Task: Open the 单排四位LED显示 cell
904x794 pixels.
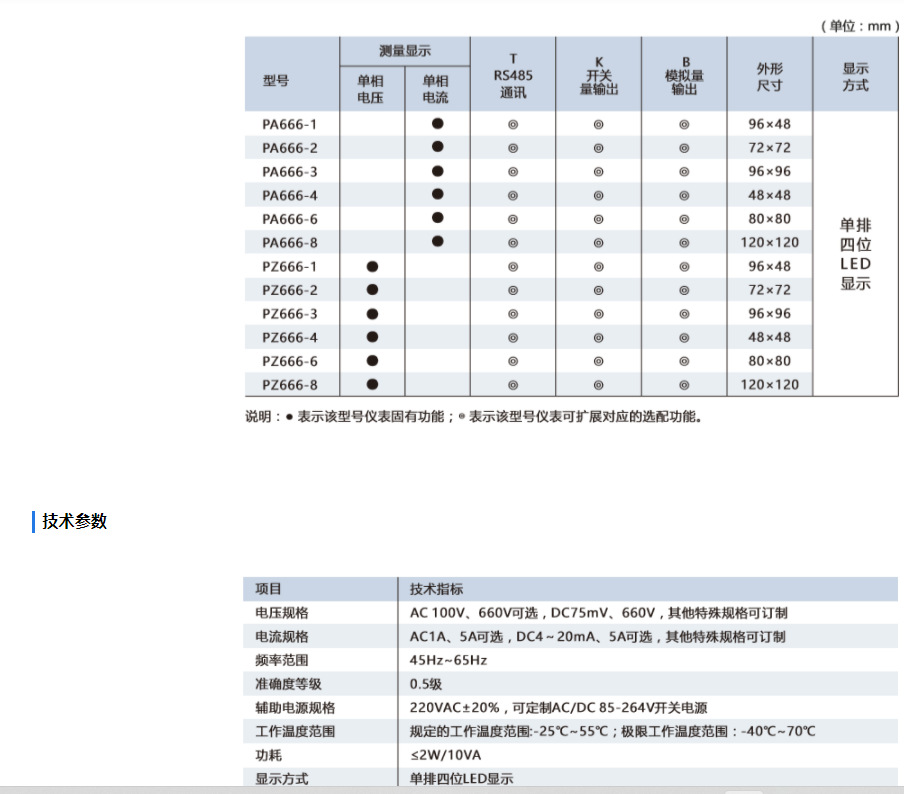Action: [x=855, y=253]
